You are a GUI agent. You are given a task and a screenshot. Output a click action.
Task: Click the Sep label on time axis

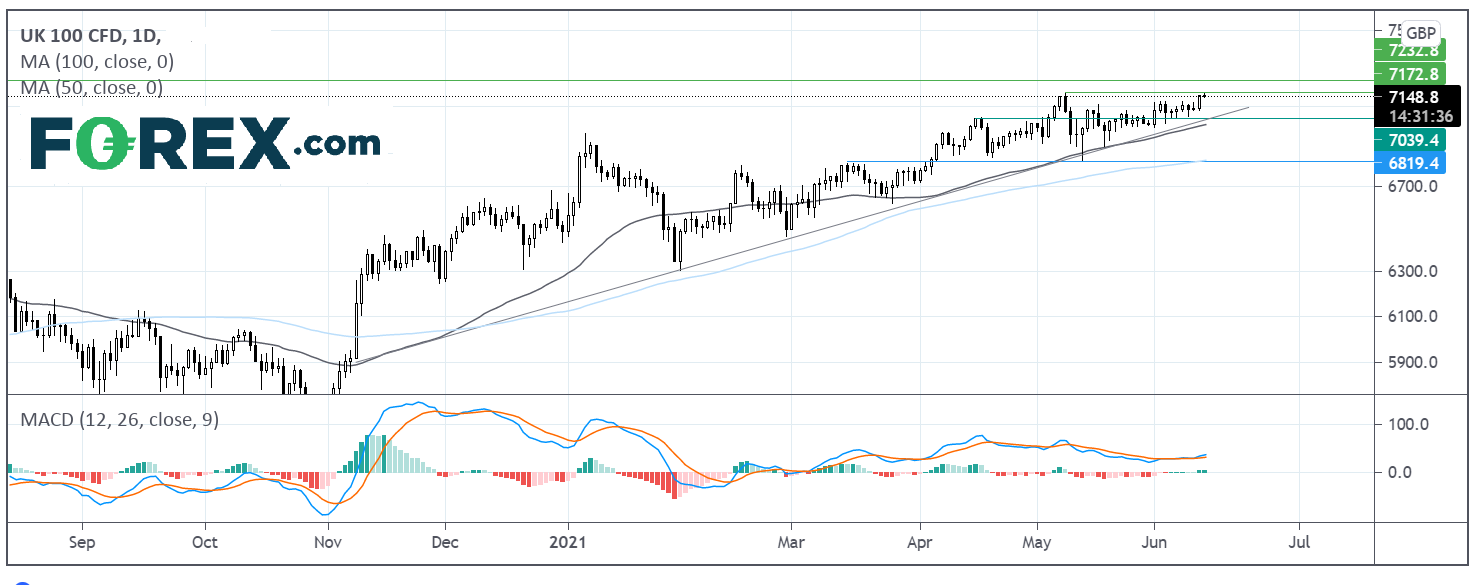(81, 544)
